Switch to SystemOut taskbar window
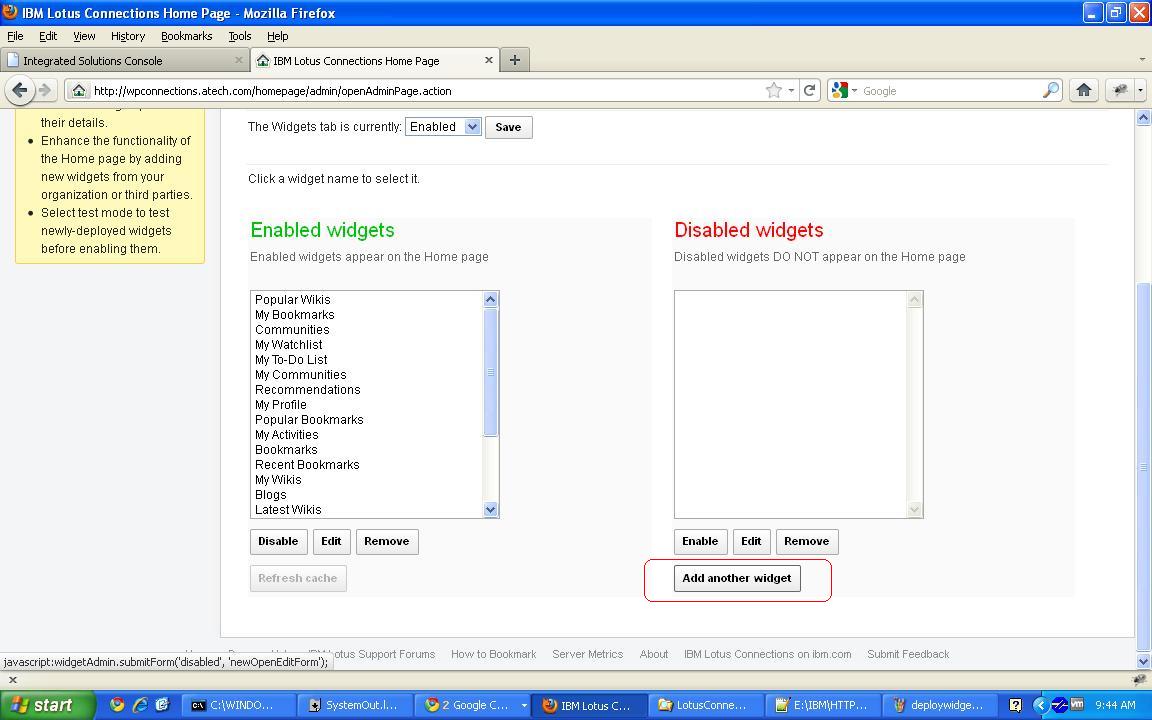The image size is (1152, 720). [355, 705]
